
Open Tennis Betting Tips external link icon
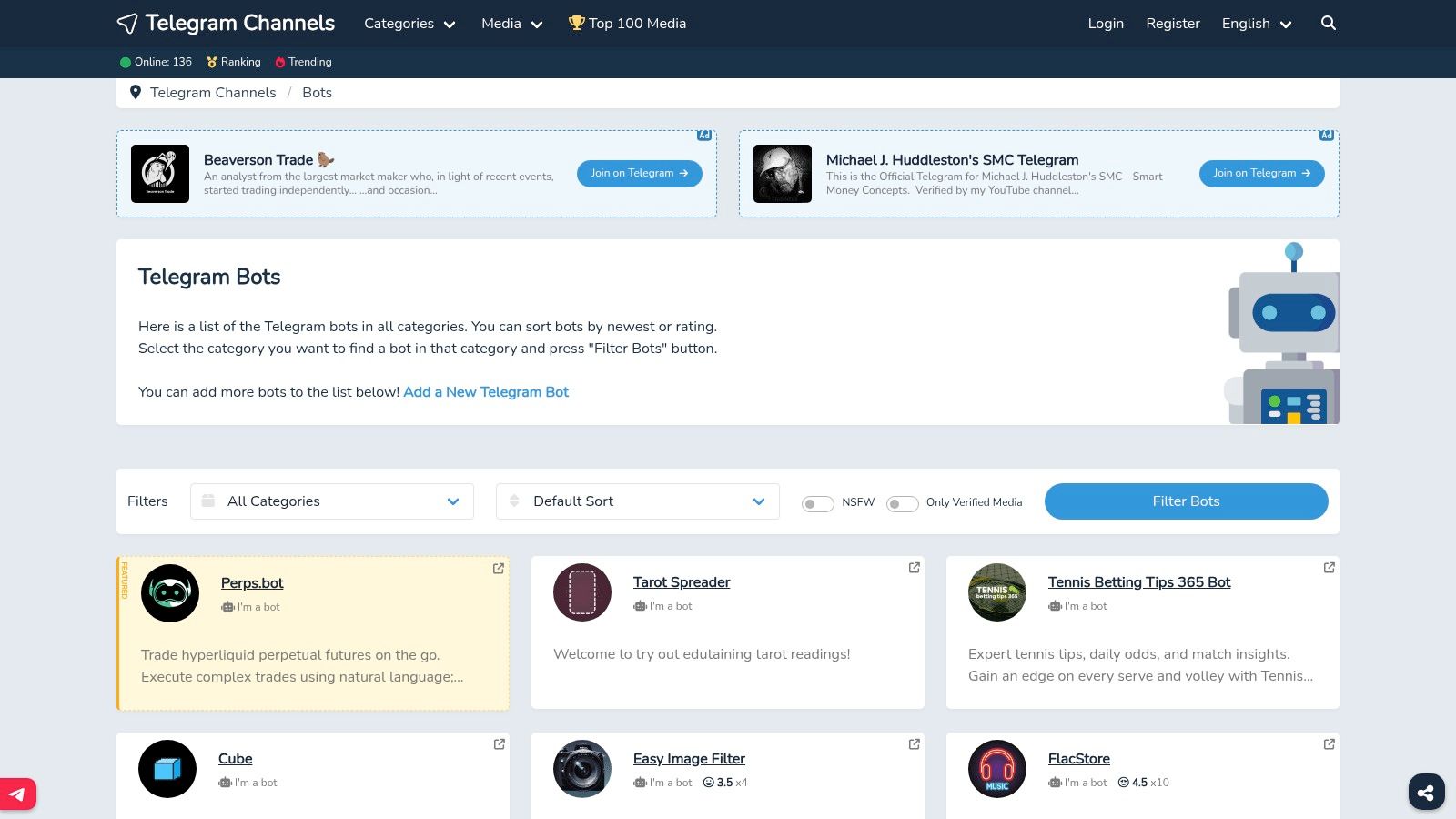coord(1330,568)
